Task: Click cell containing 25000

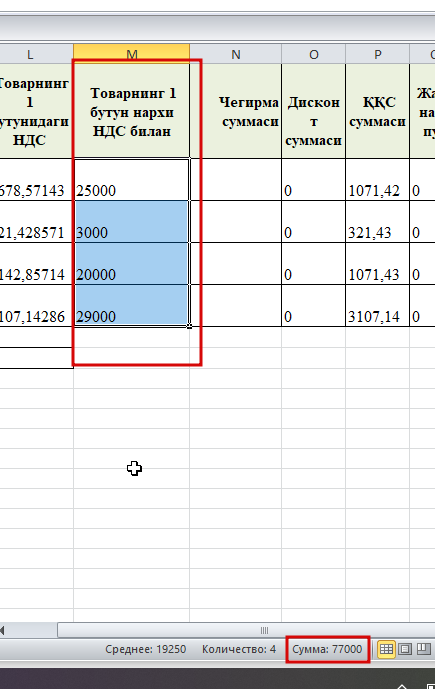Action: 131,180
